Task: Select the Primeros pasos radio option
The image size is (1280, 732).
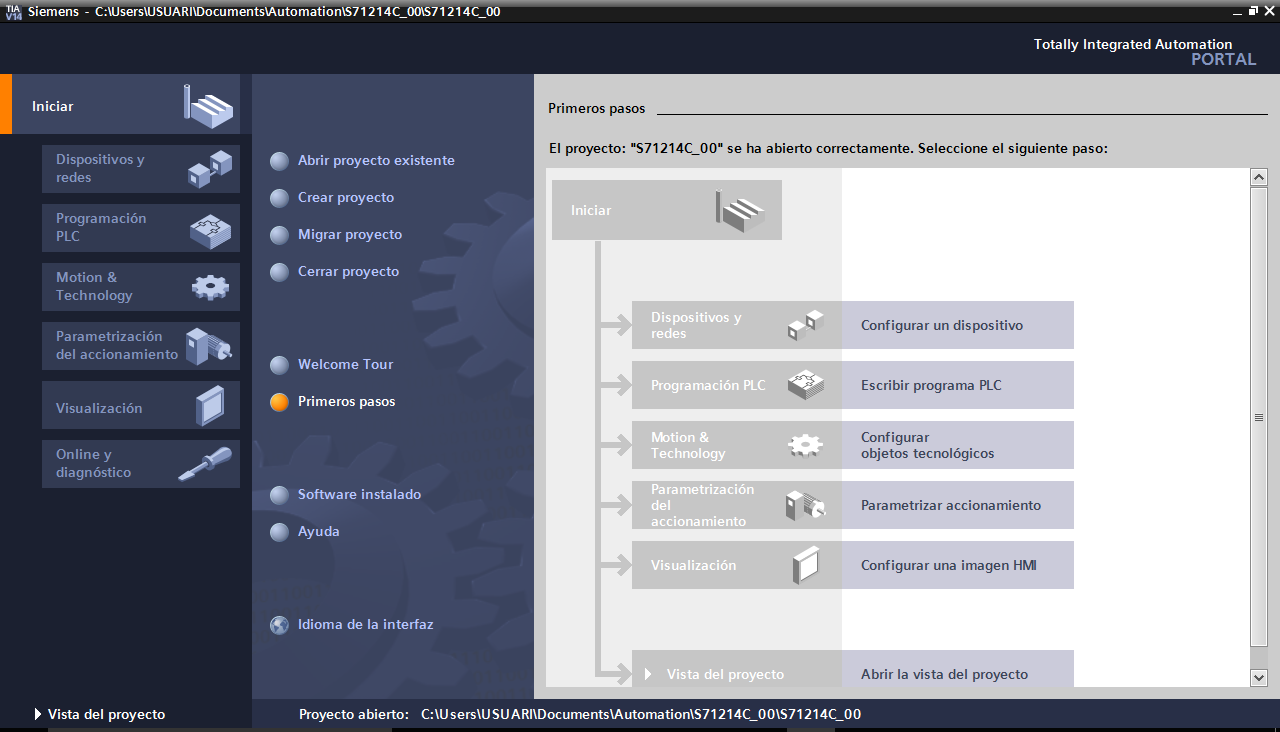Action: pos(280,402)
